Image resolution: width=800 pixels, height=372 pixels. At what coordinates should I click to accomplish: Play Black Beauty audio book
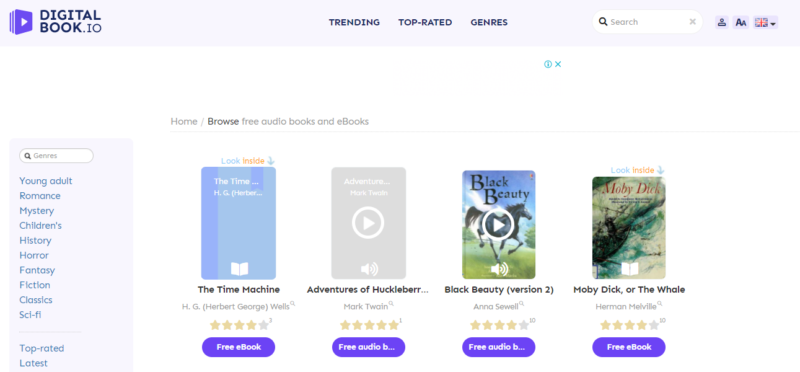[498, 224]
